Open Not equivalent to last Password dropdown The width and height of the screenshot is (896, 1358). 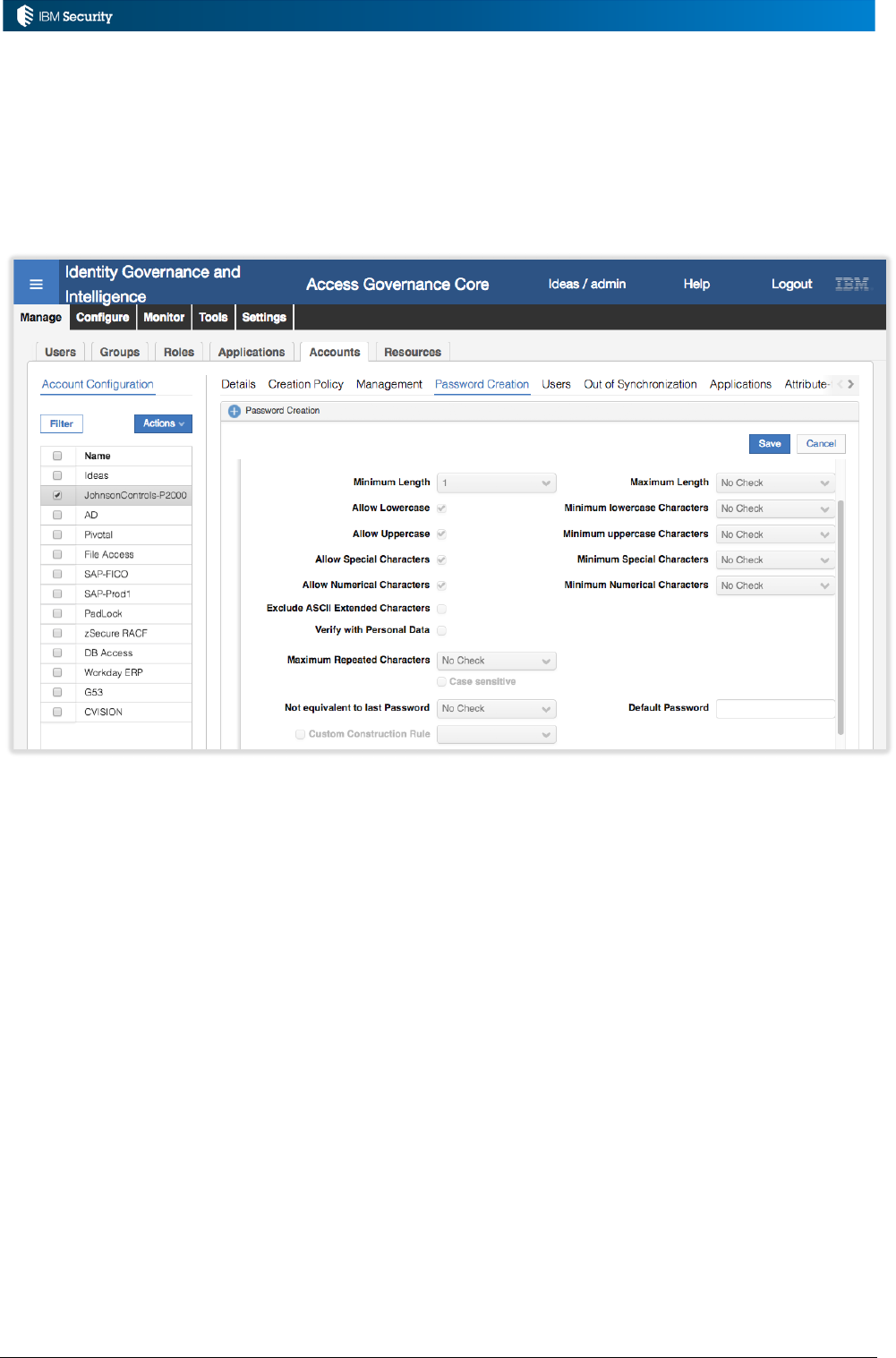497,708
